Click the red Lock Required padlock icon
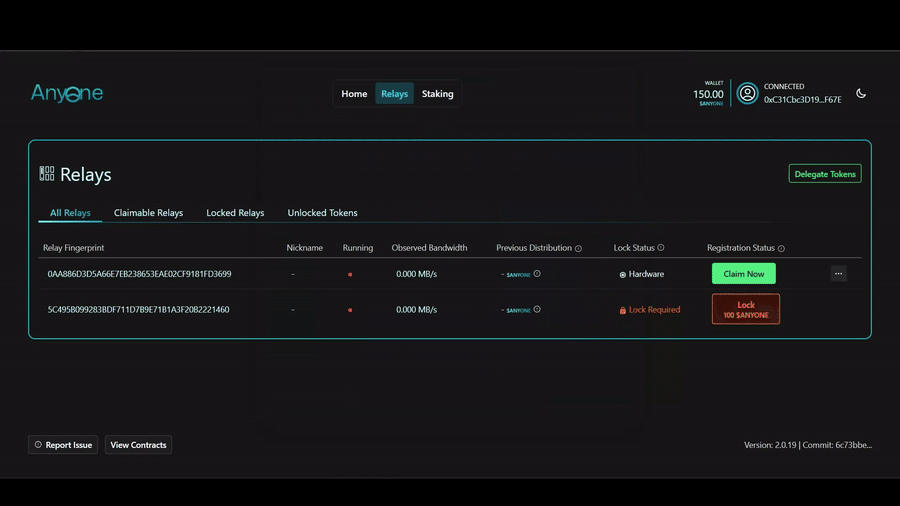Image resolution: width=900 pixels, height=506 pixels. click(623, 310)
